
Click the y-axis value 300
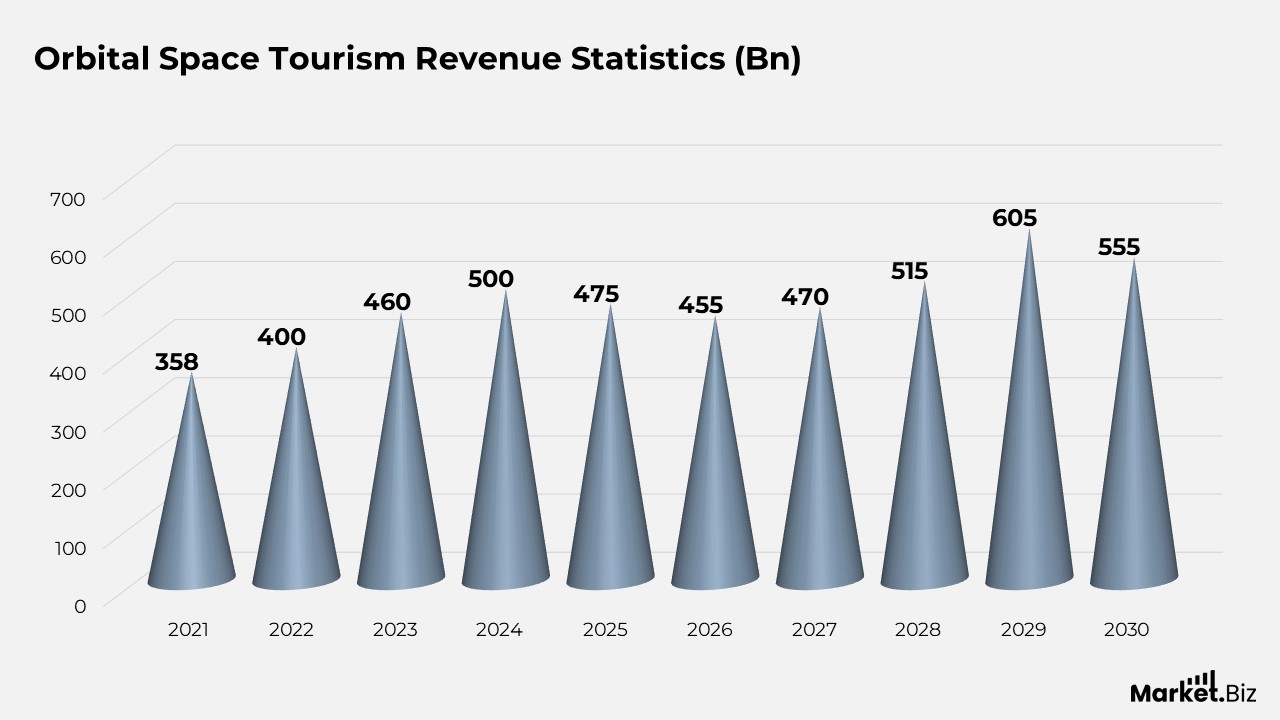click(68, 430)
